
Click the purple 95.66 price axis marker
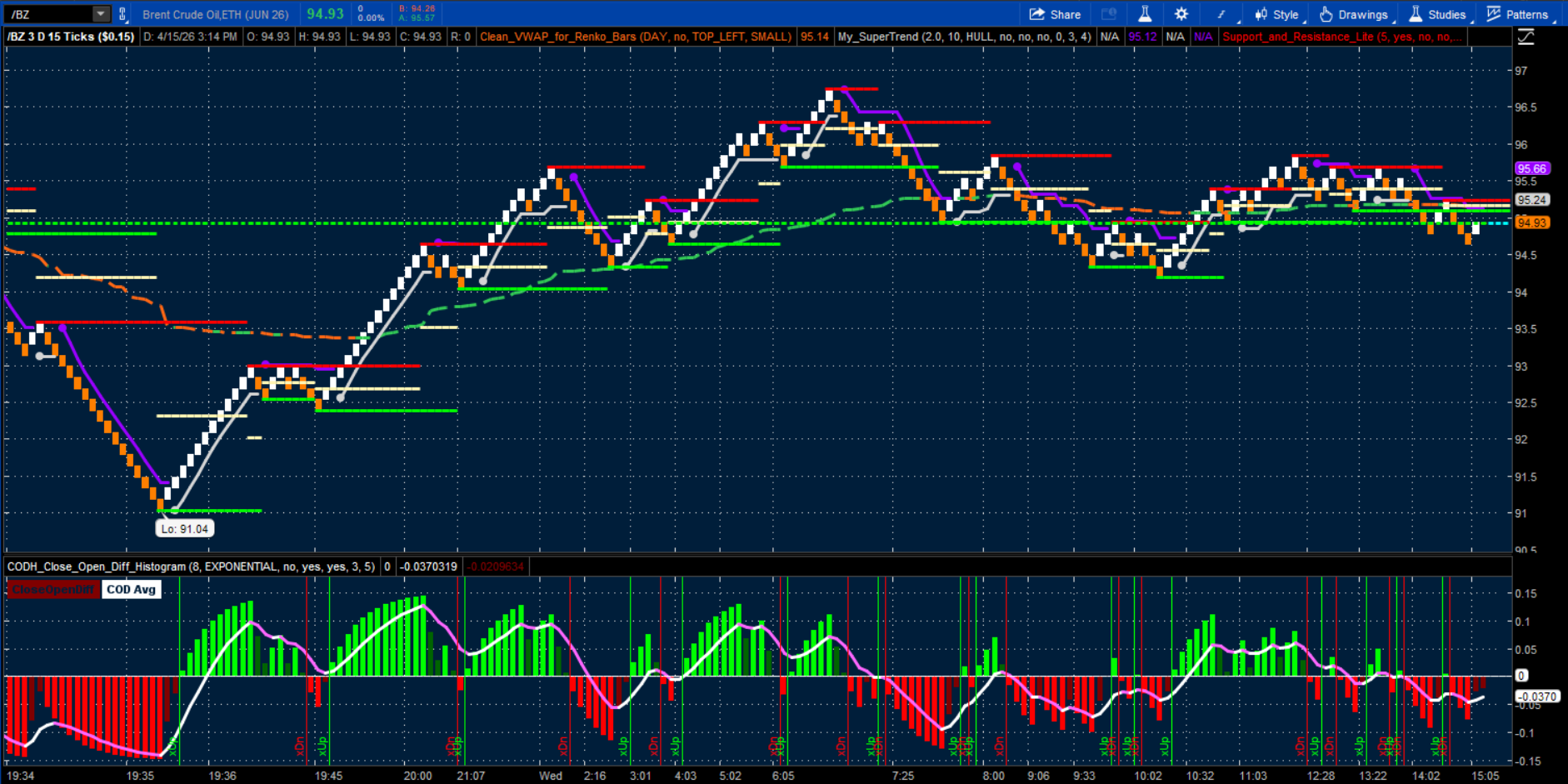tap(1531, 168)
